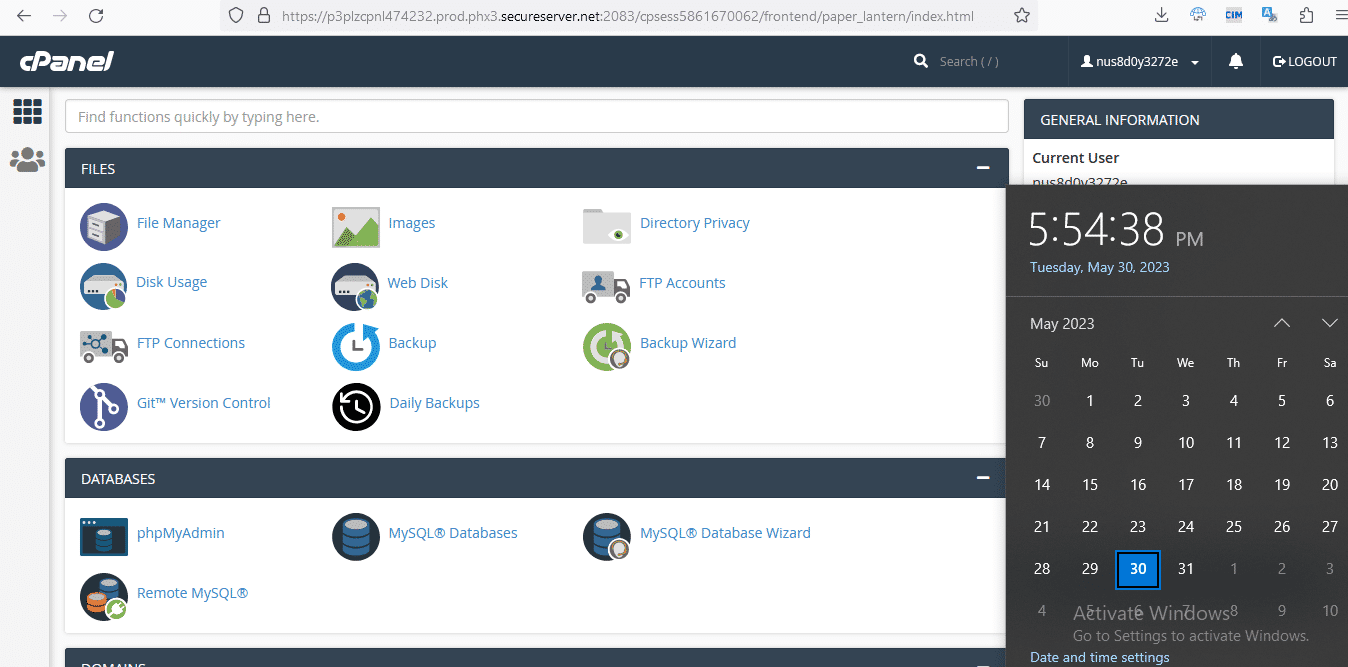Open the Remote MySQL icon
This screenshot has height=667, width=1348.
coord(104,596)
